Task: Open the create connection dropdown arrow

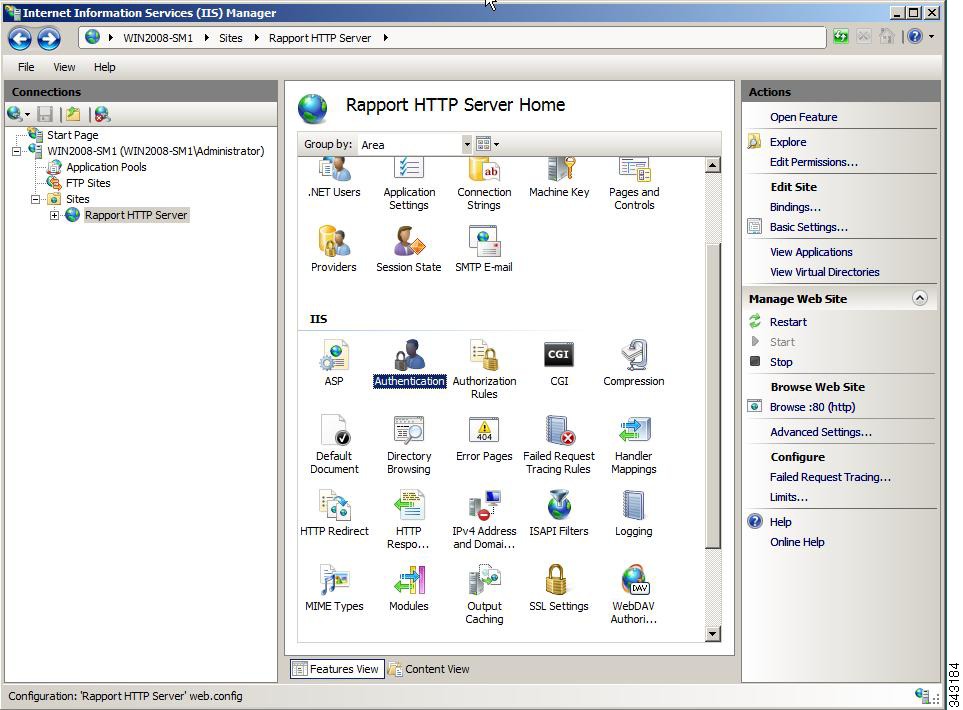Action: click(27, 115)
